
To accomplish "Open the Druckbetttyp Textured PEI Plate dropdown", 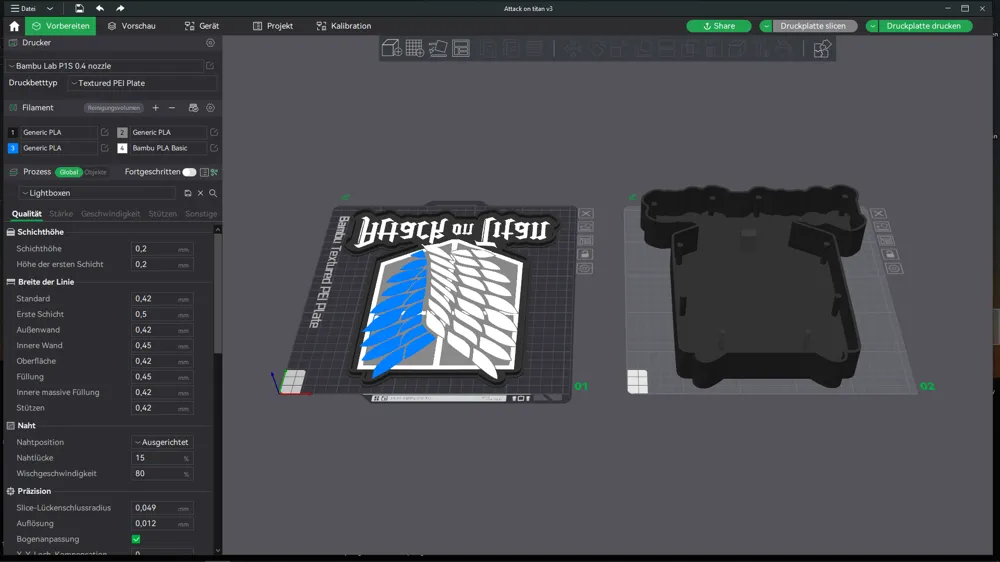I will pos(140,83).
